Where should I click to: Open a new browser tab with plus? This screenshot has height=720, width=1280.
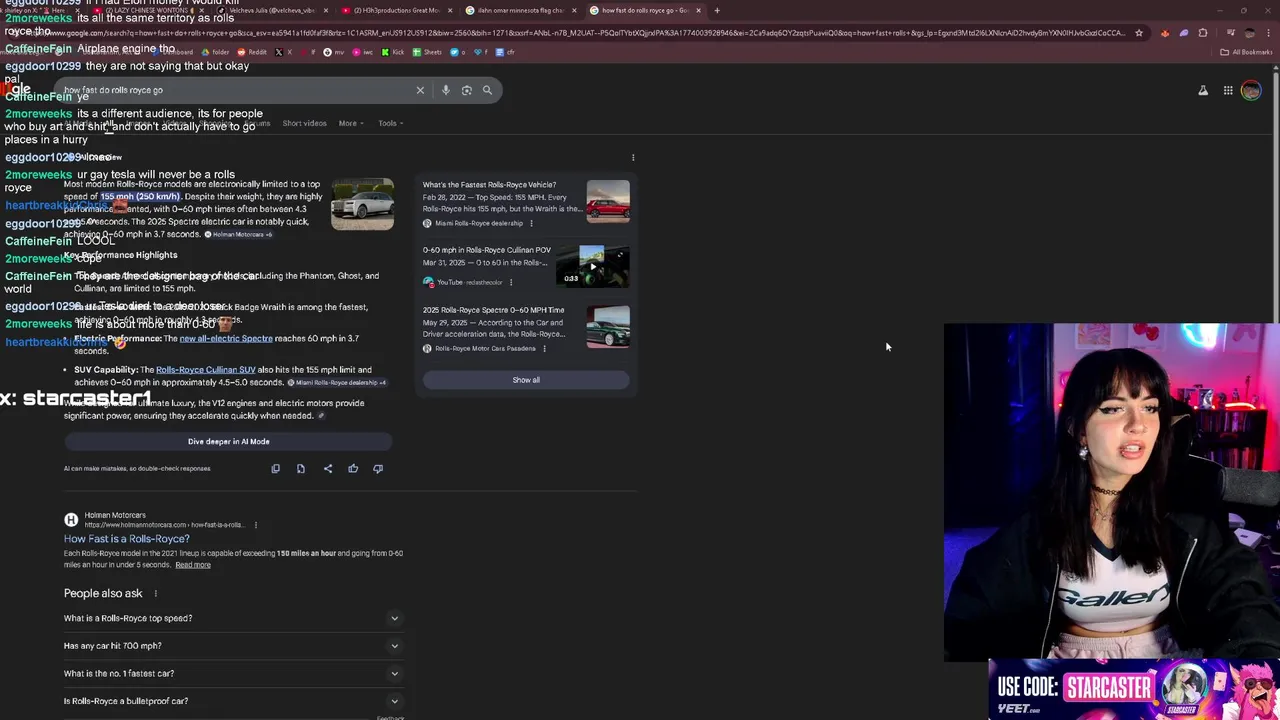(x=716, y=10)
